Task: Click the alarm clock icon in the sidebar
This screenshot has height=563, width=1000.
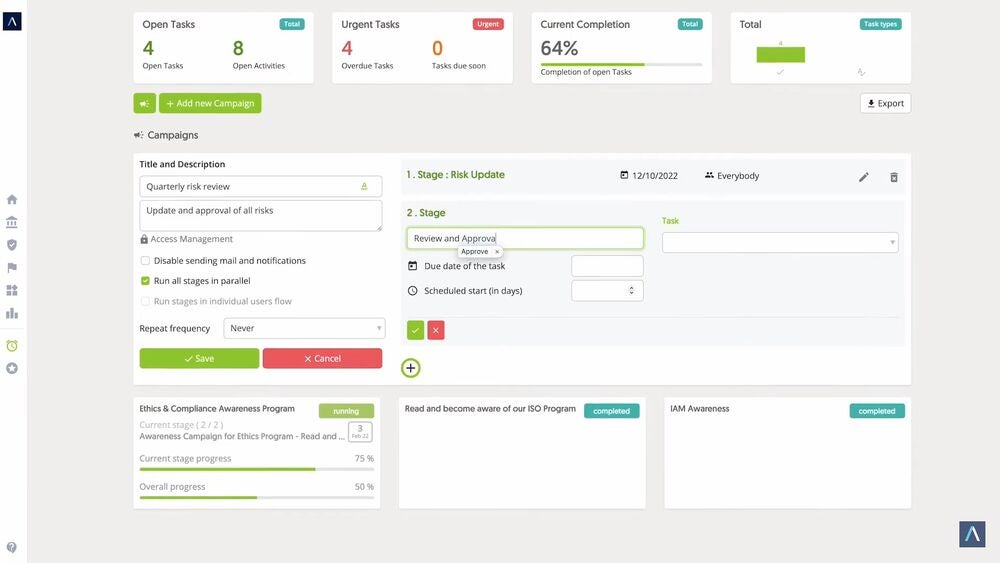Action: pos(12,346)
